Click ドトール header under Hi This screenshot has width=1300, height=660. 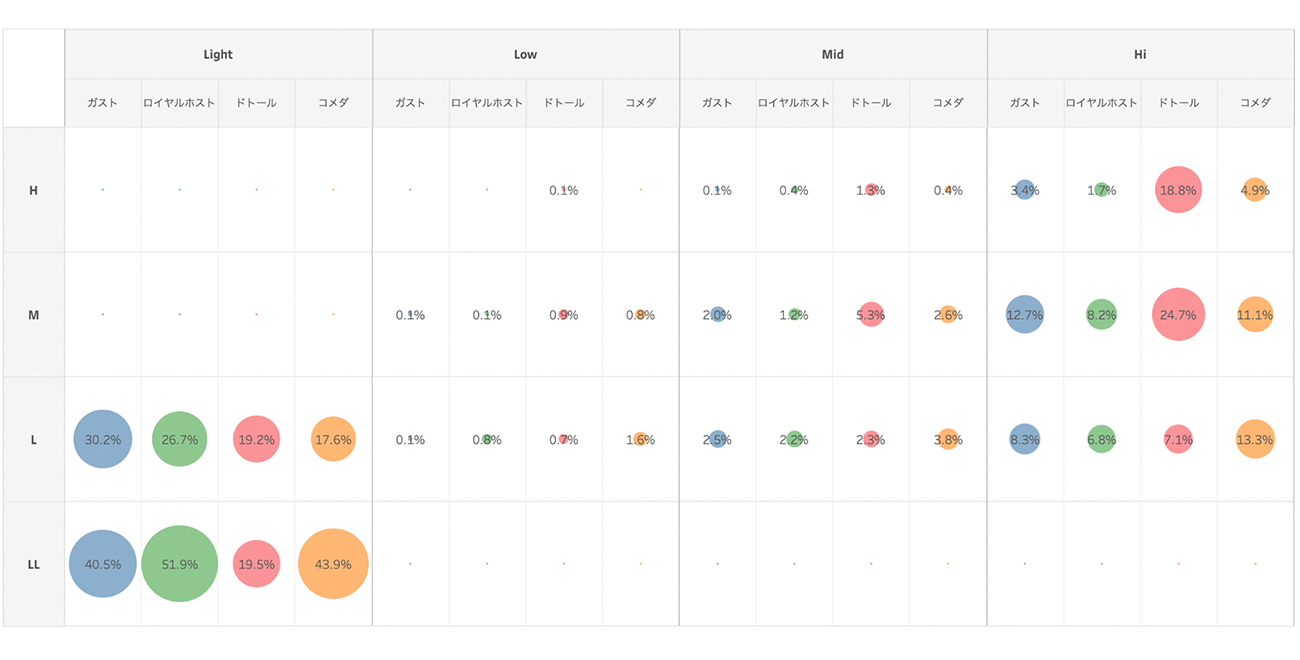1178,103
